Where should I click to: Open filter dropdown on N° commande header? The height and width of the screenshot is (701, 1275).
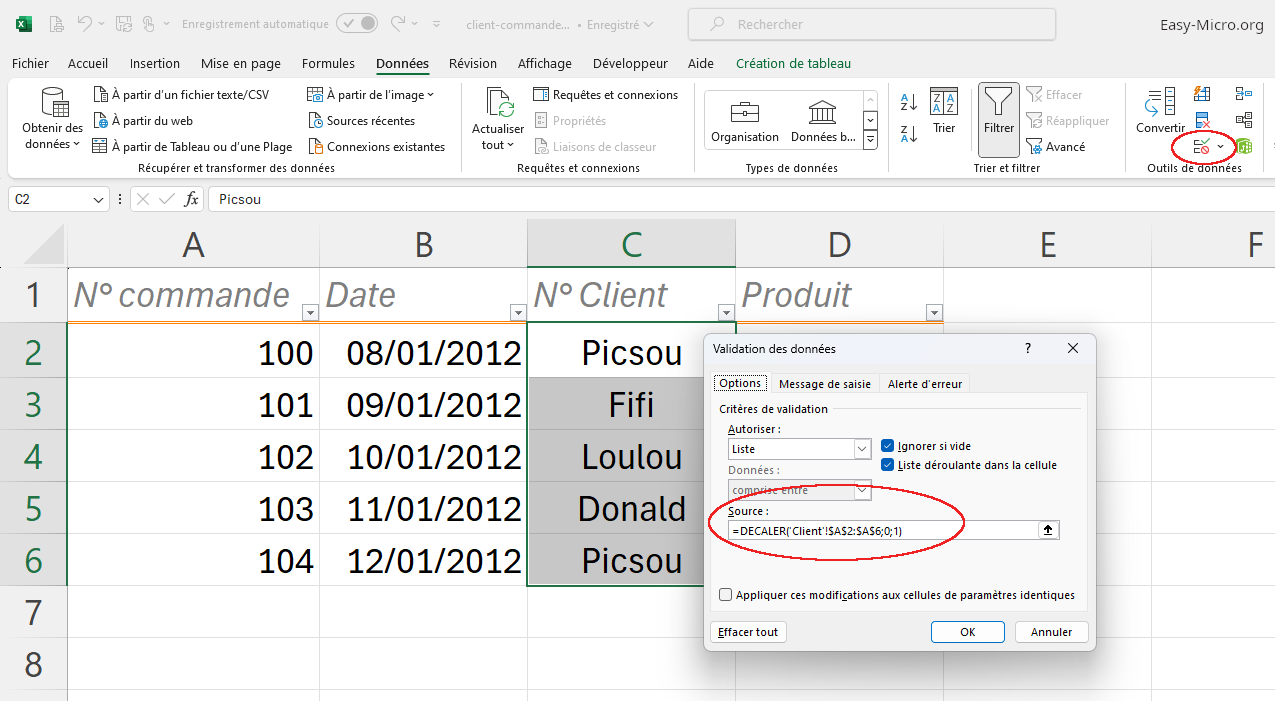coord(310,313)
